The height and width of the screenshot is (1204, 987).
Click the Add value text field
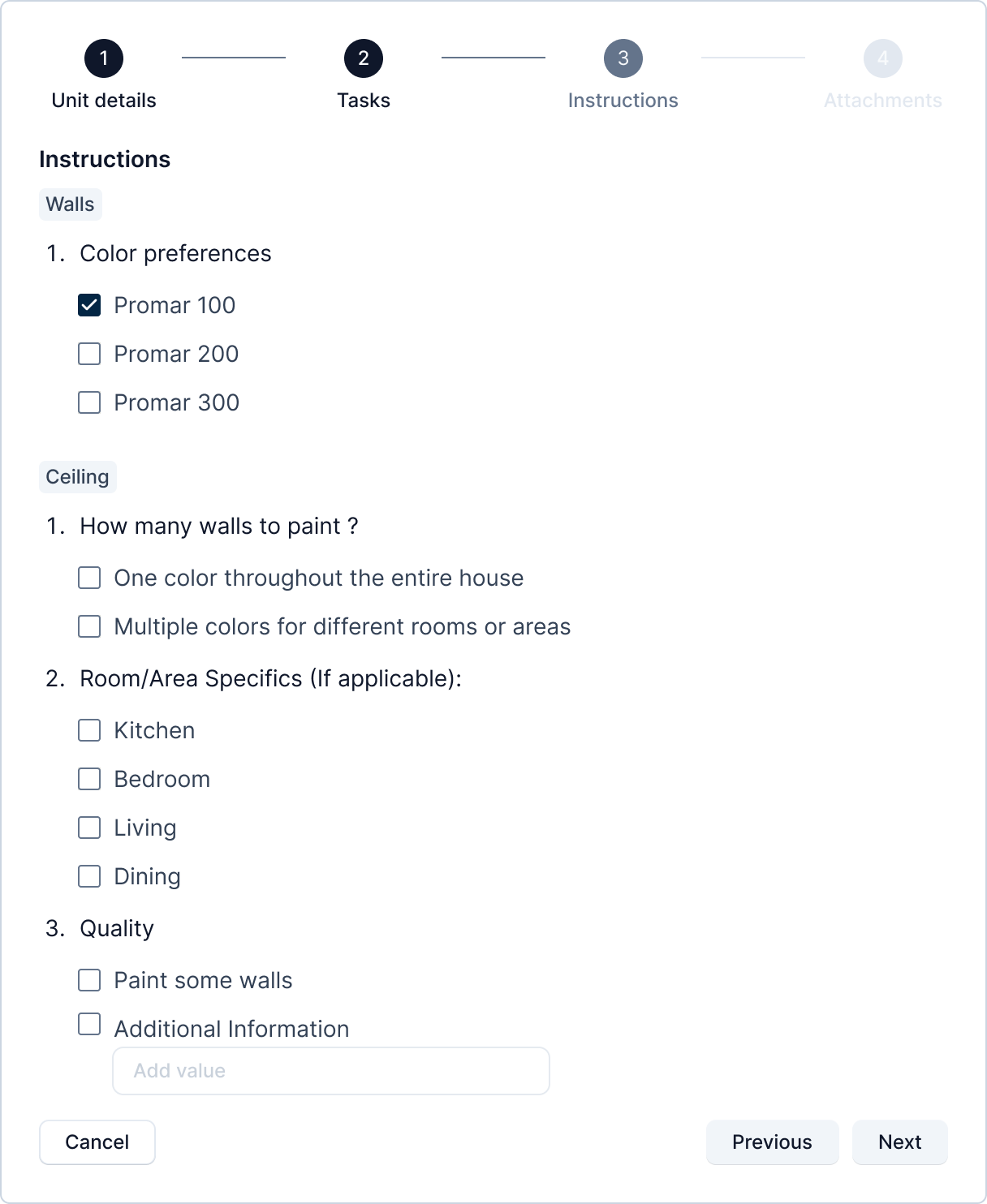coord(331,1071)
